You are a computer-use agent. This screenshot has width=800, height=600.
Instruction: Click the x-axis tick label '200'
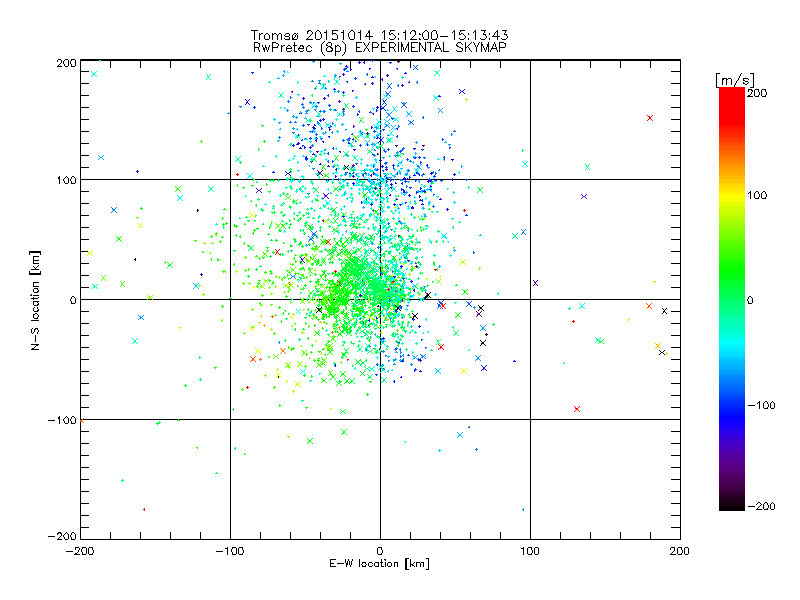pyautogui.click(x=680, y=551)
